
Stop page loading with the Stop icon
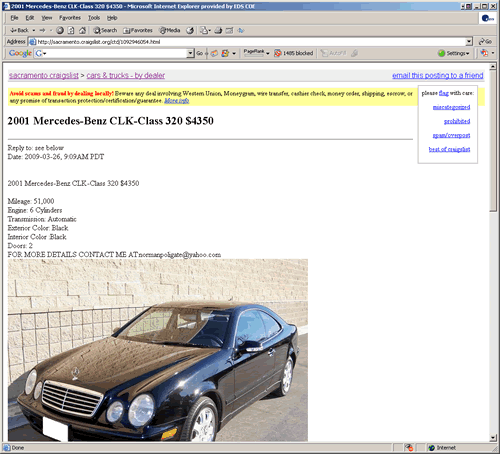60,30
